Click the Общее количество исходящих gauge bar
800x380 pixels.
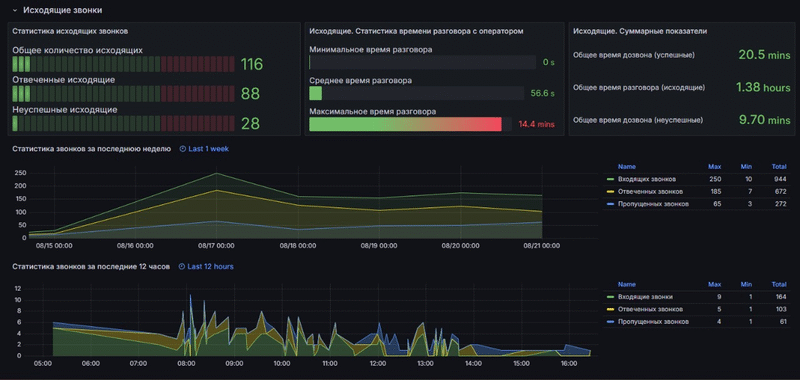[x=123, y=64]
